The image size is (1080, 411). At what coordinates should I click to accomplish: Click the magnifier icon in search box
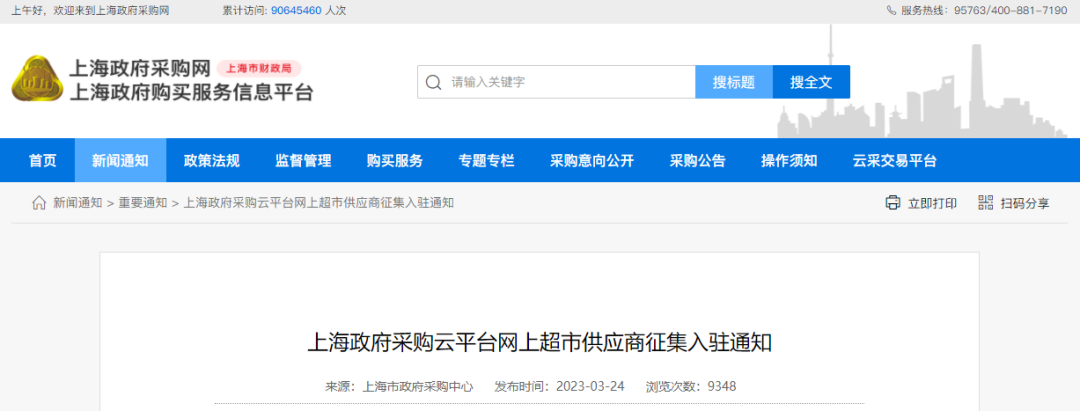pyautogui.click(x=433, y=83)
